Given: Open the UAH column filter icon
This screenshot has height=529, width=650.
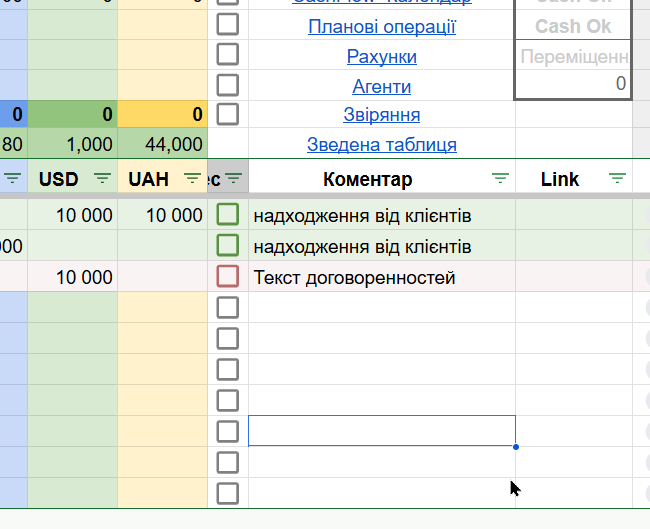Looking at the screenshot, I should (192, 179).
